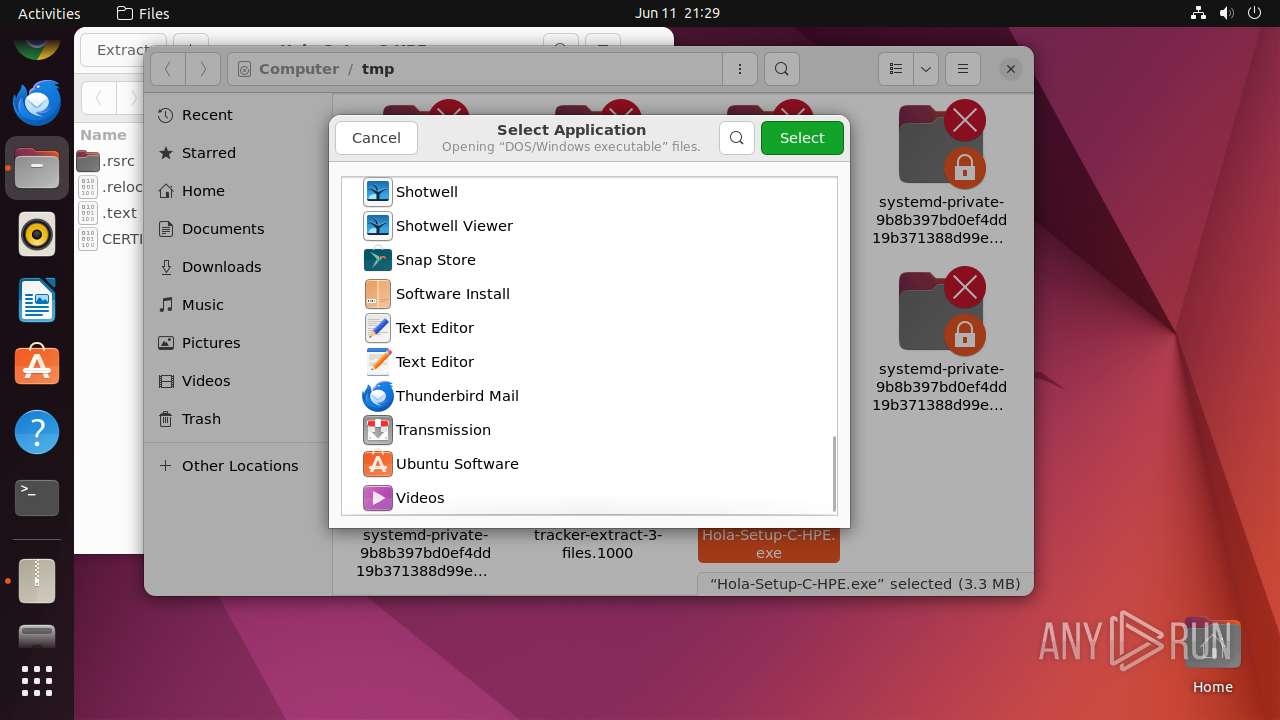Confirm with green Select button
This screenshot has width=1280, height=720.
(x=802, y=138)
